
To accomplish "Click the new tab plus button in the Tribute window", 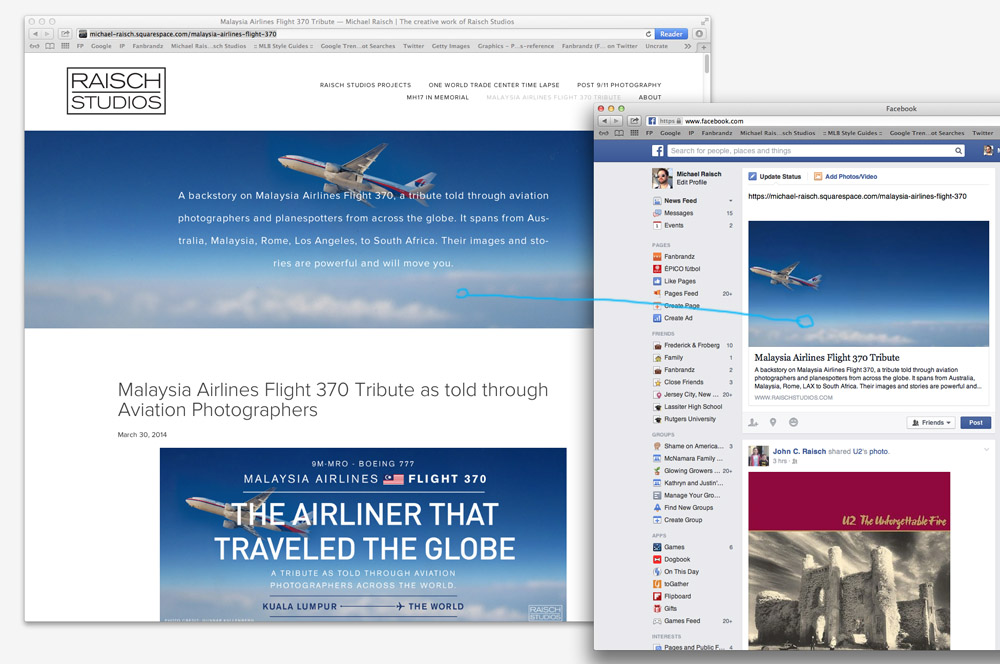I will pyautogui.click(x=703, y=47).
